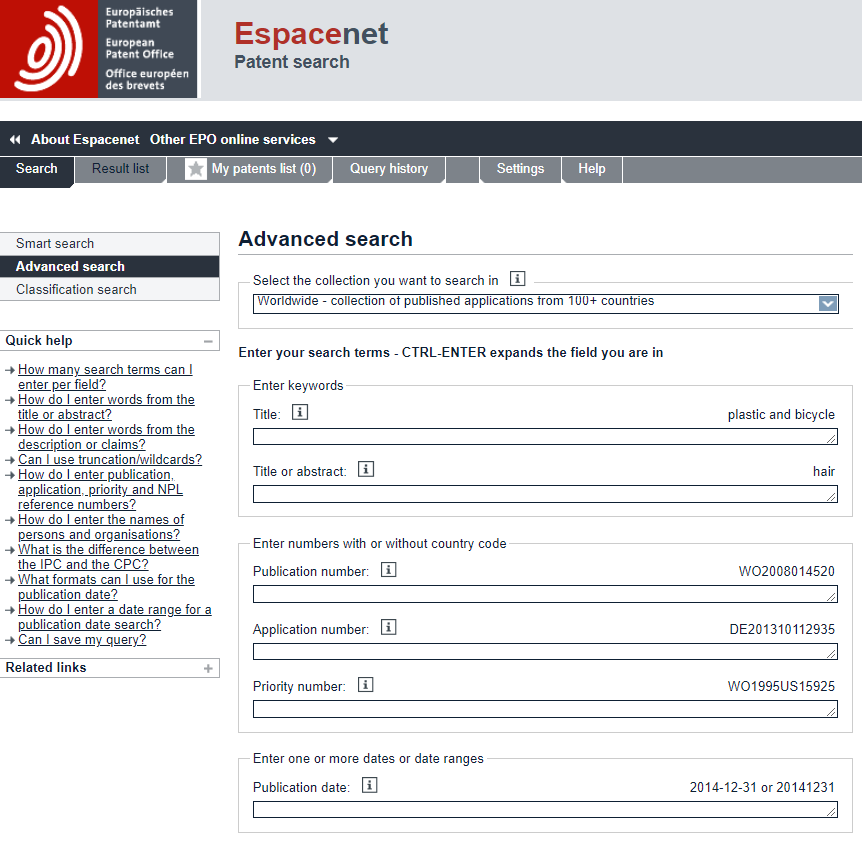The height and width of the screenshot is (843, 862).
Task: Open info icon for collection selection
Action: (517, 279)
